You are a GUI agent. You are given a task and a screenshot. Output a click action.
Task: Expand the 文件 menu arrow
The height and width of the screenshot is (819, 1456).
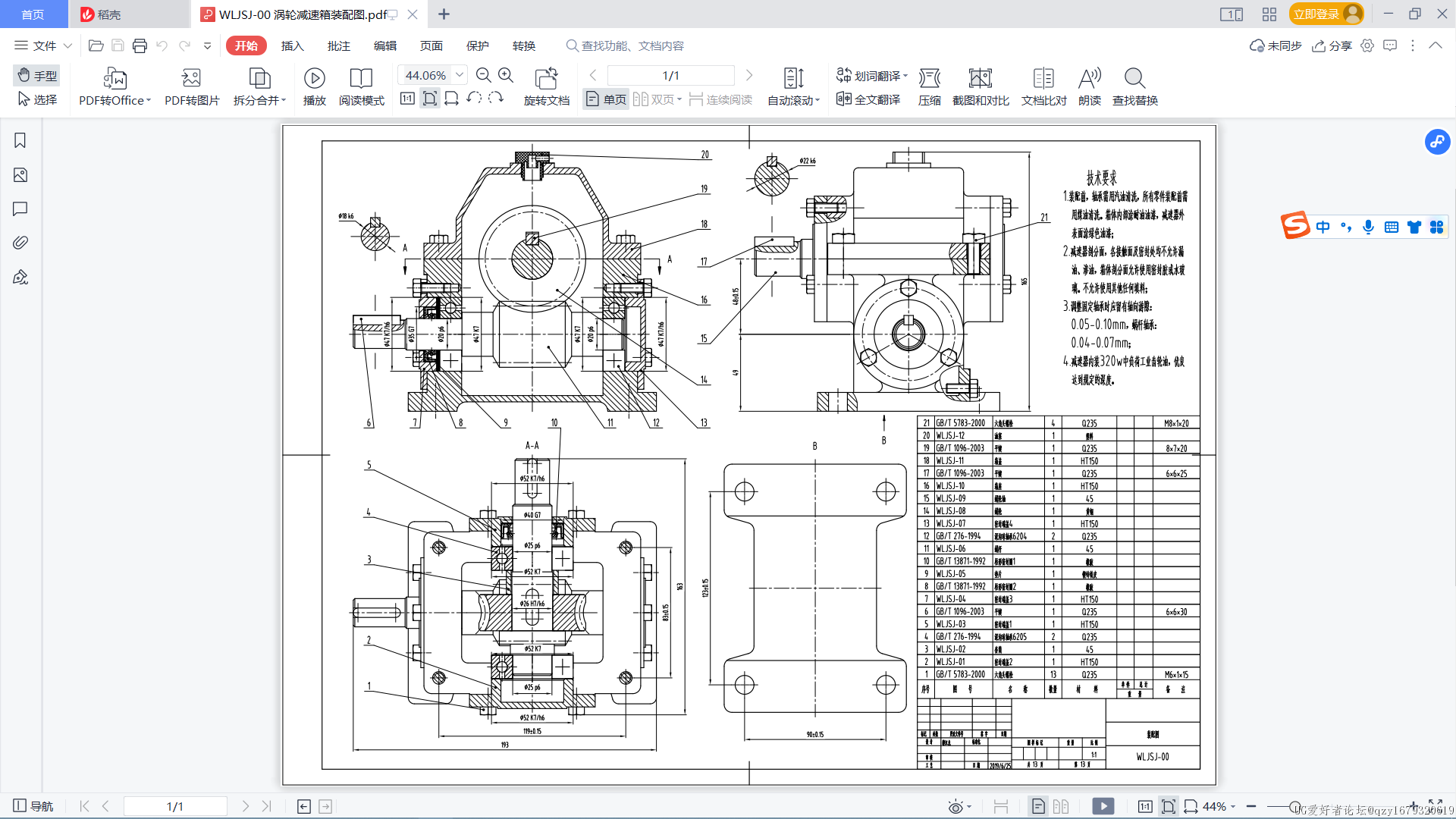coord(67,45)
